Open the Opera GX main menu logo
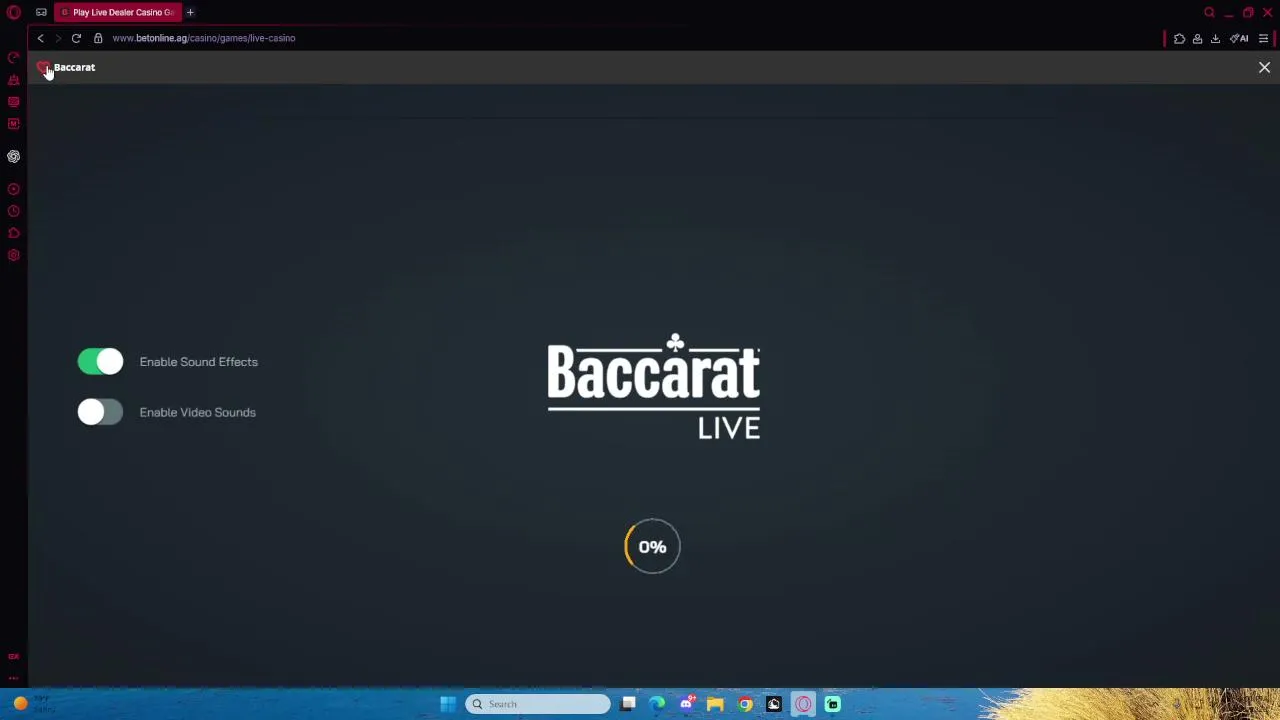The image size is (1280, 720). pos(14,12)
